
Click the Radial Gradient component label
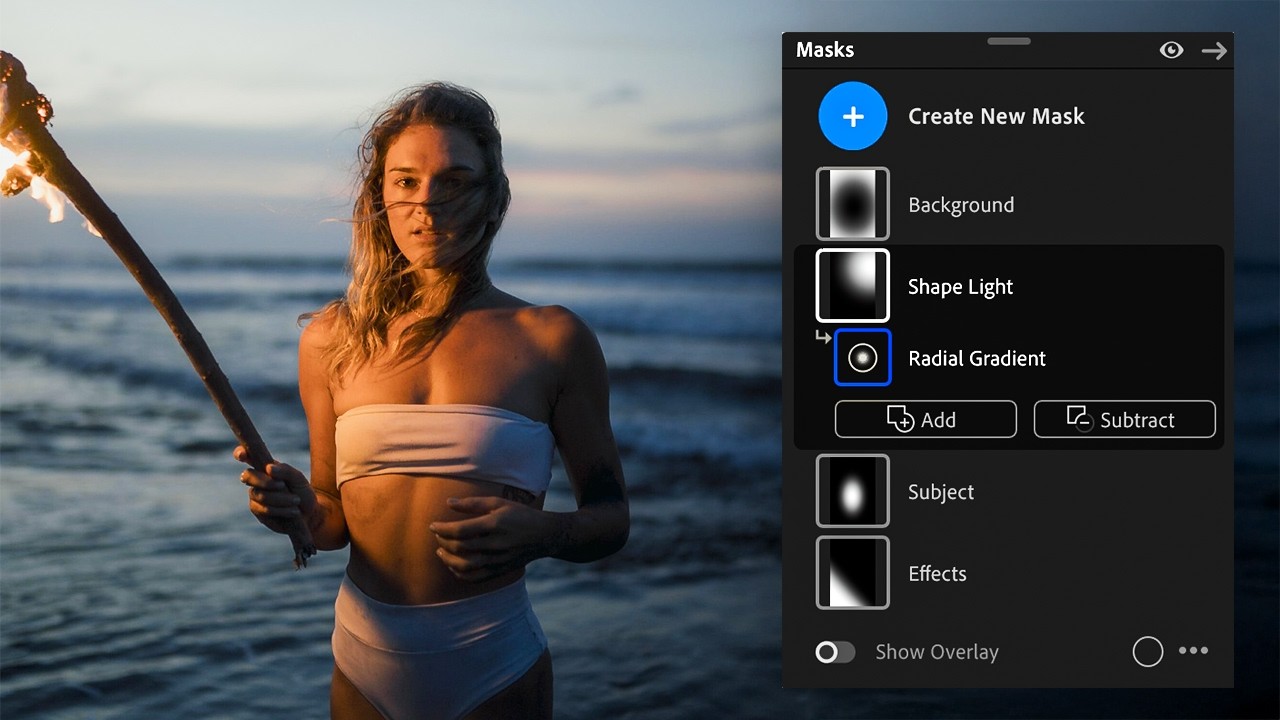977,358
